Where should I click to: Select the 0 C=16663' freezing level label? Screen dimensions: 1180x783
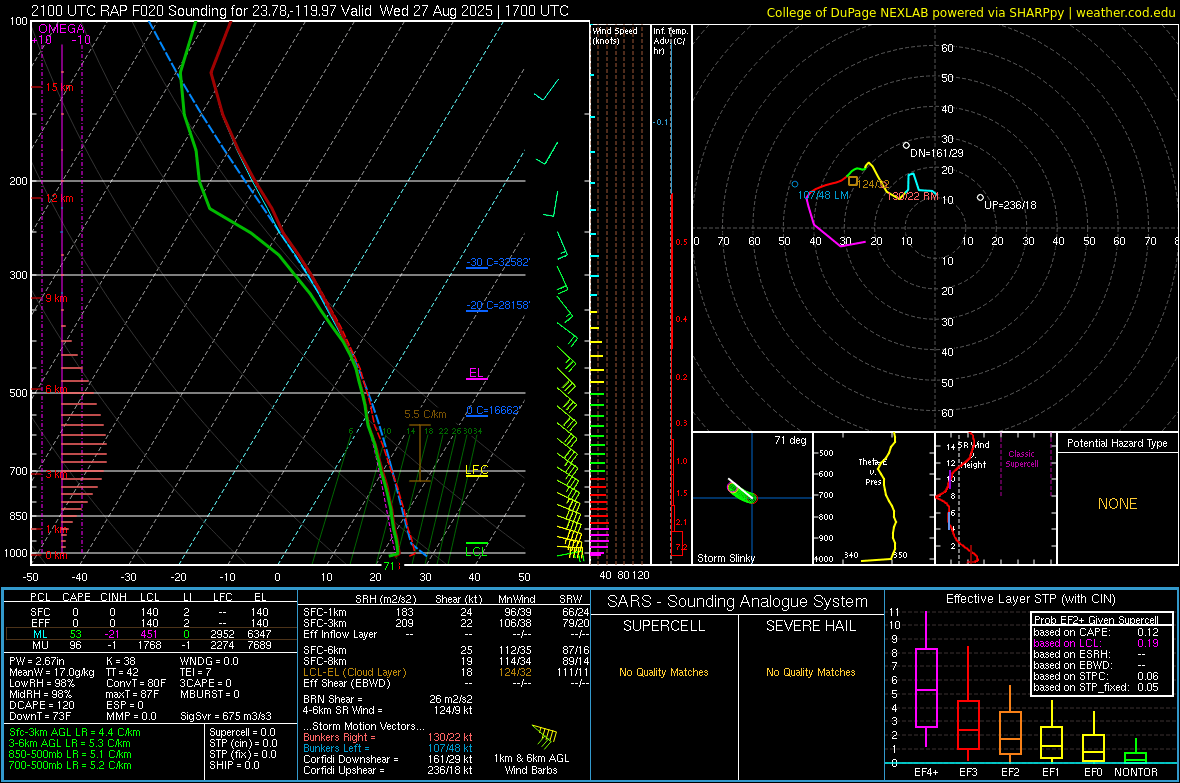(493, 410)
